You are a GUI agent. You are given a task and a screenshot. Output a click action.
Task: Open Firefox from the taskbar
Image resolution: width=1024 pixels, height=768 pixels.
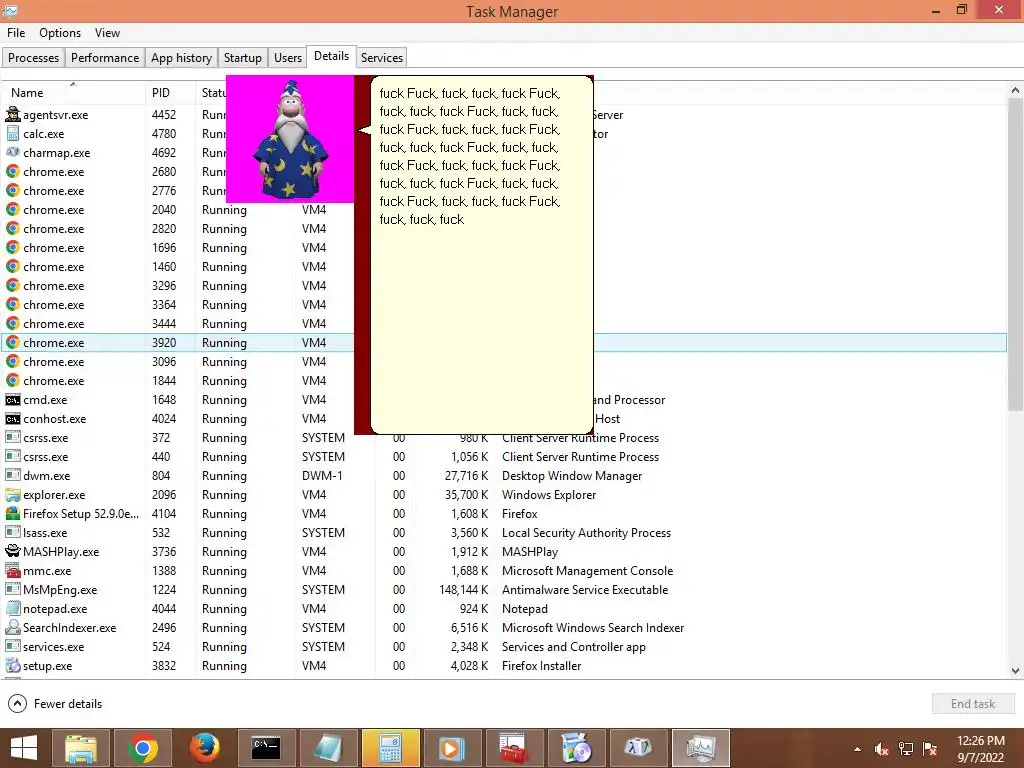pyautogui.click(x=204, y=748)
